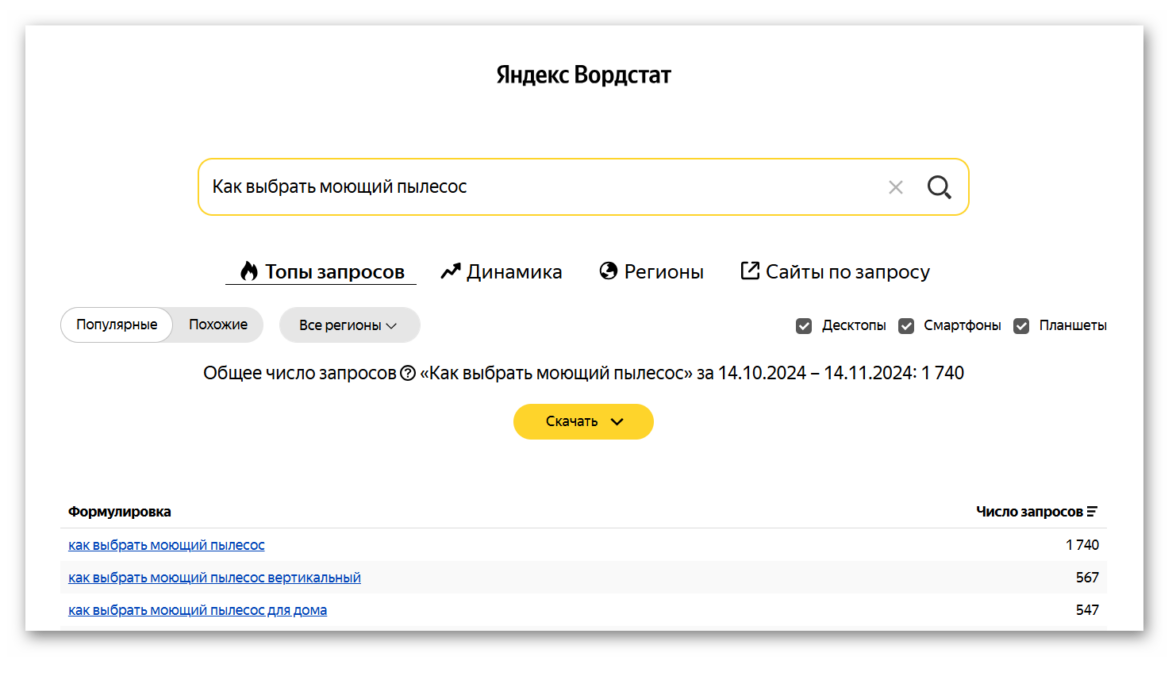Viewport: 1176px width, 676px height.
Task: Clear the search field with X icon
Action: 895,187
